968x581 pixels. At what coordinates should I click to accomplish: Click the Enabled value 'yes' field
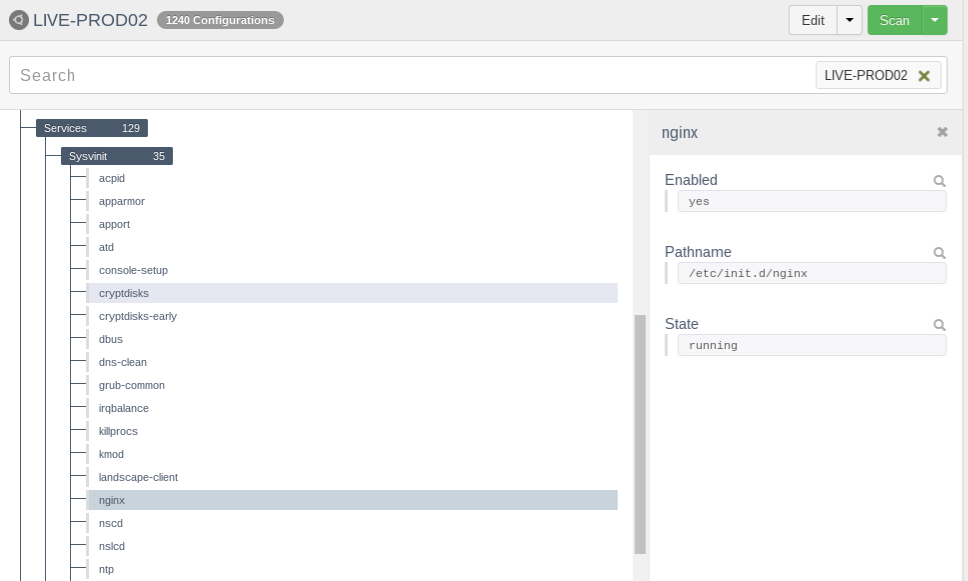[812, 201]
